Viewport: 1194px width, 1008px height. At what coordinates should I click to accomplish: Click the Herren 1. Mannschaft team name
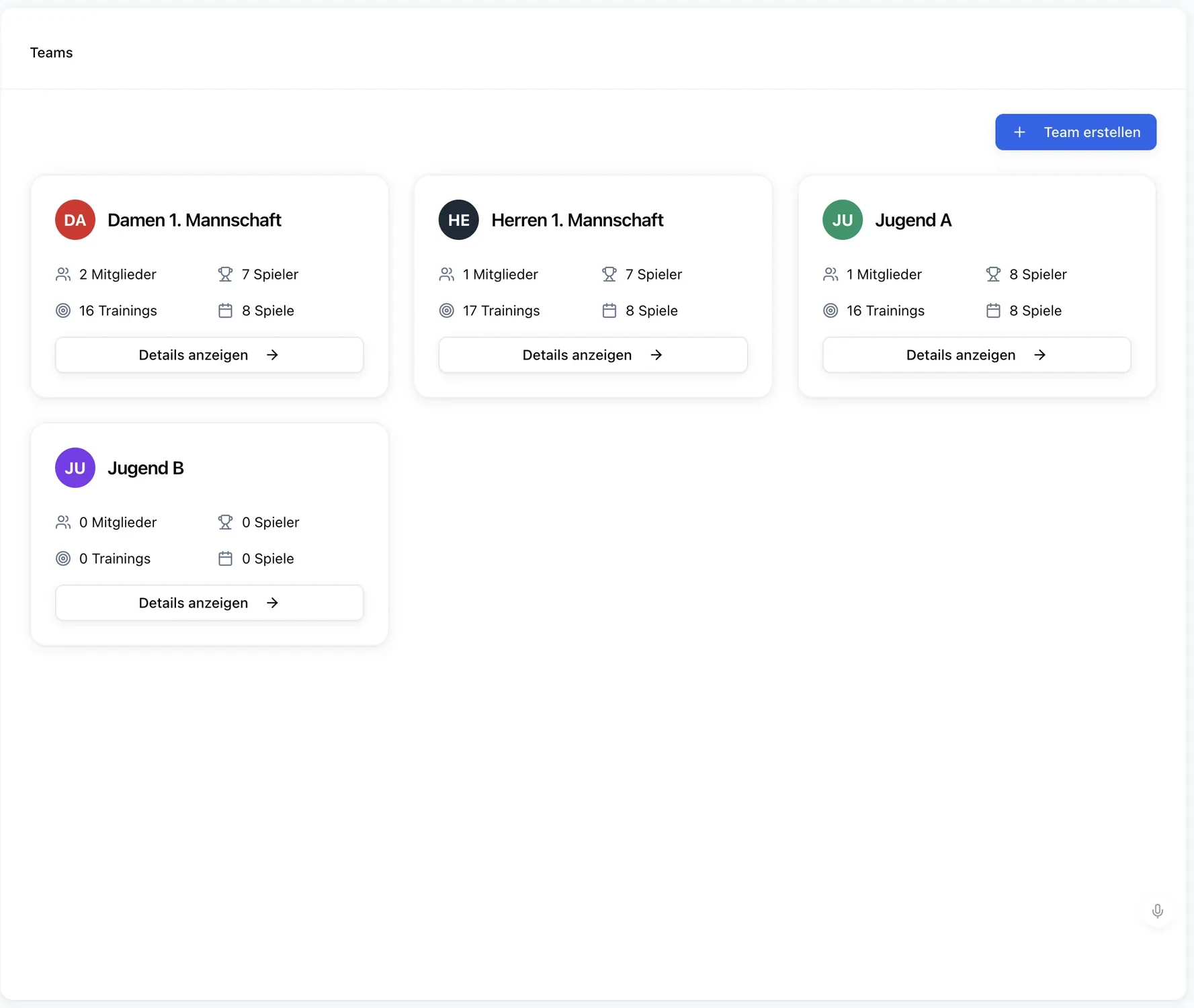577,220
